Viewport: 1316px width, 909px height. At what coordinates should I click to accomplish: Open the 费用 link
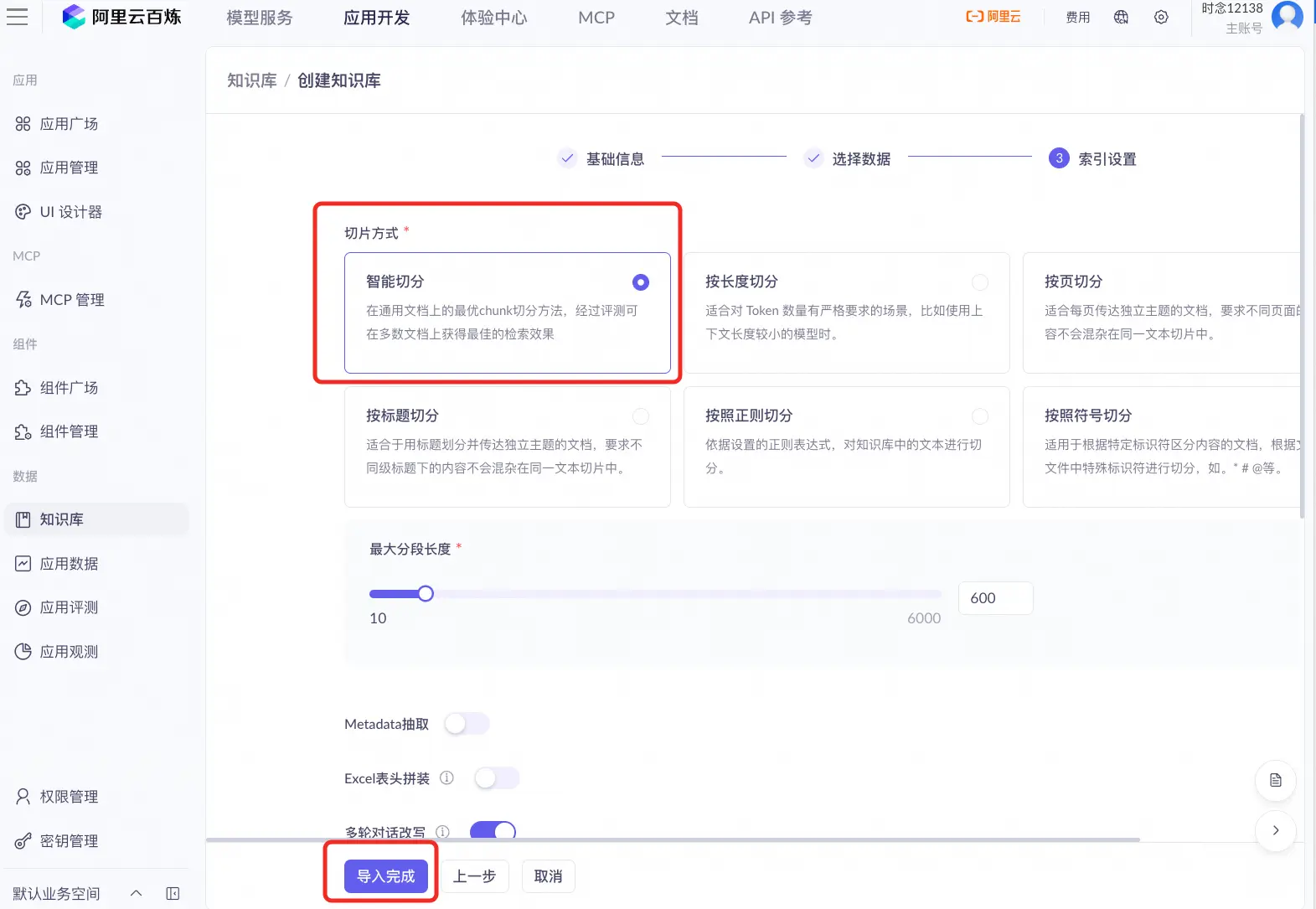pyautogui.click(x=1078, y=17)
